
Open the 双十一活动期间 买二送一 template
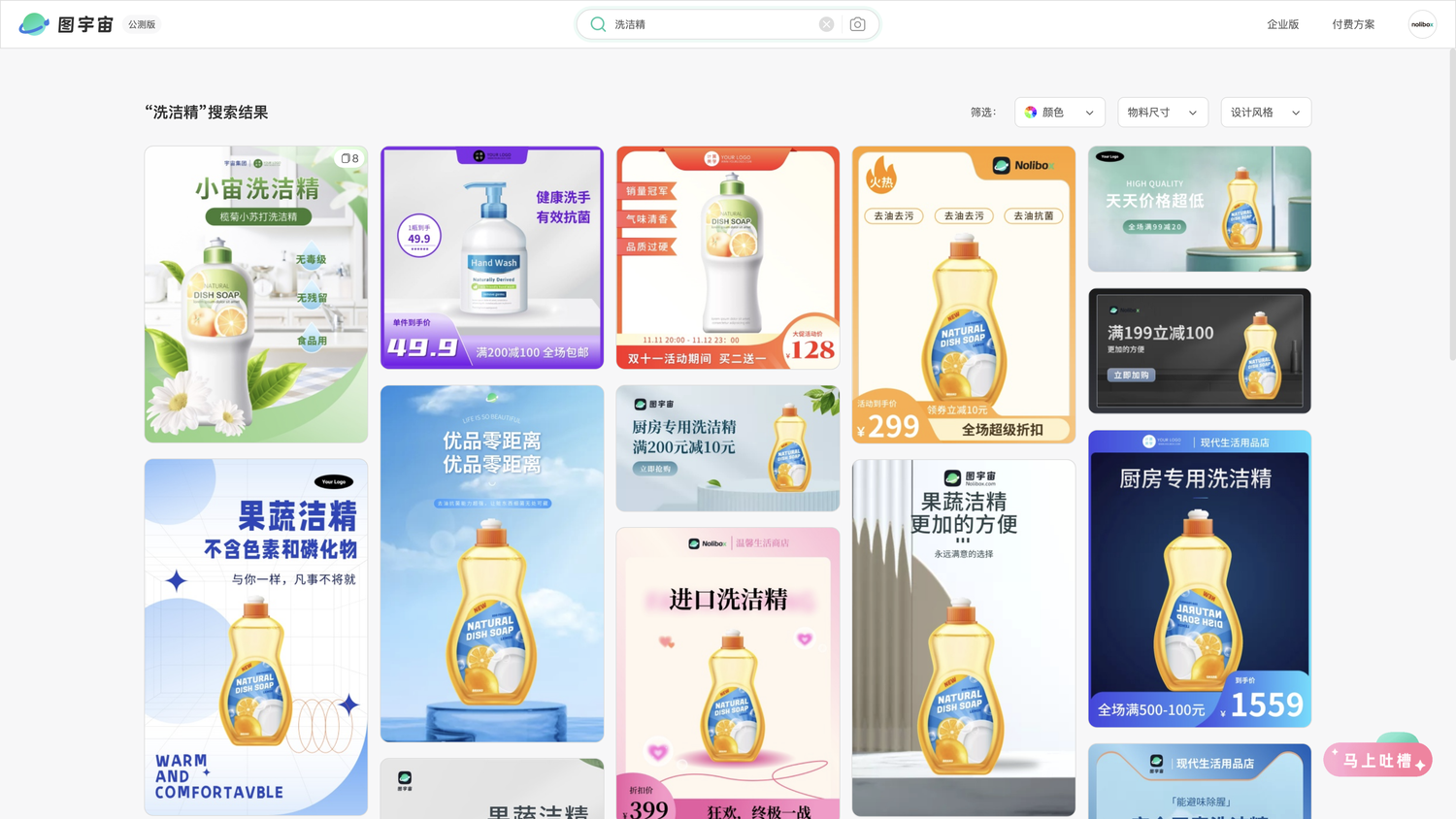tap(728, 257)
